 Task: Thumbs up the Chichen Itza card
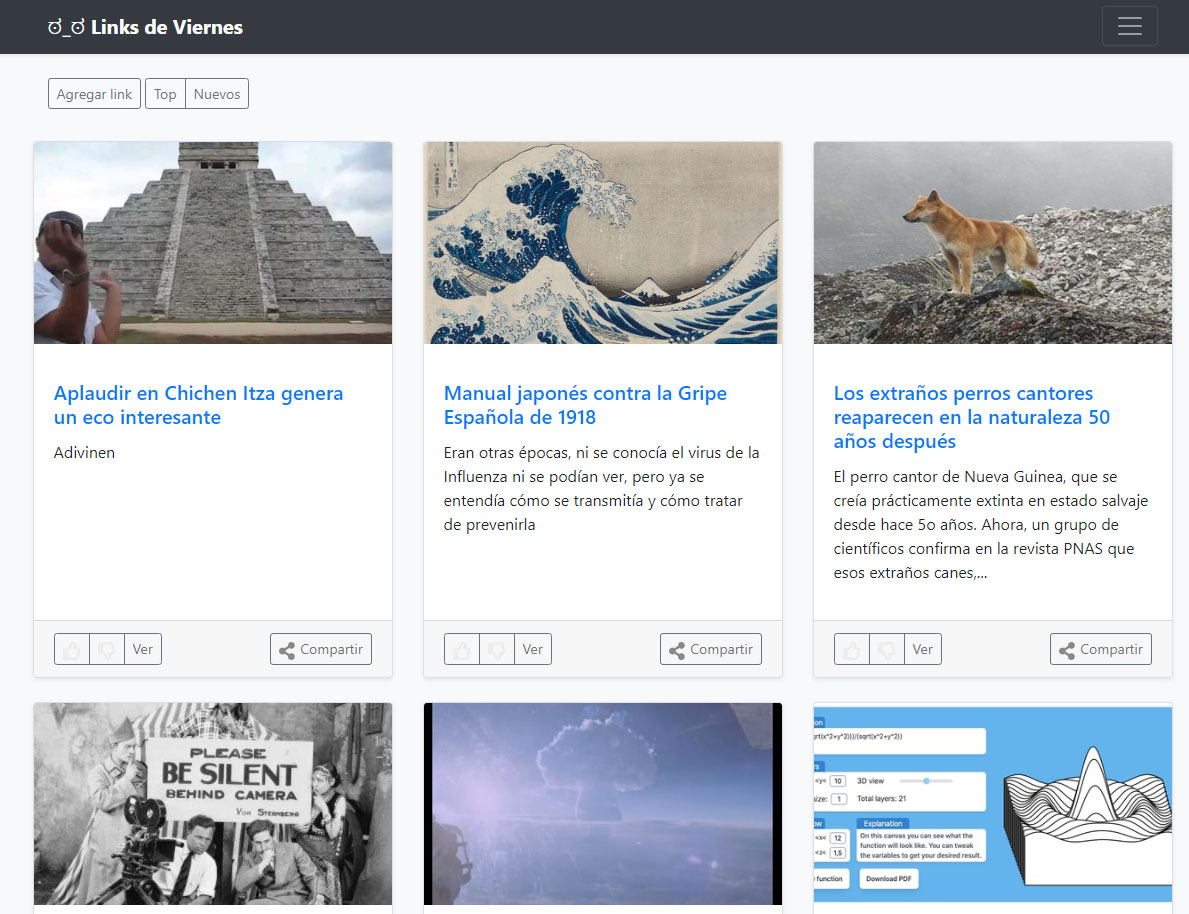[72, 649]
